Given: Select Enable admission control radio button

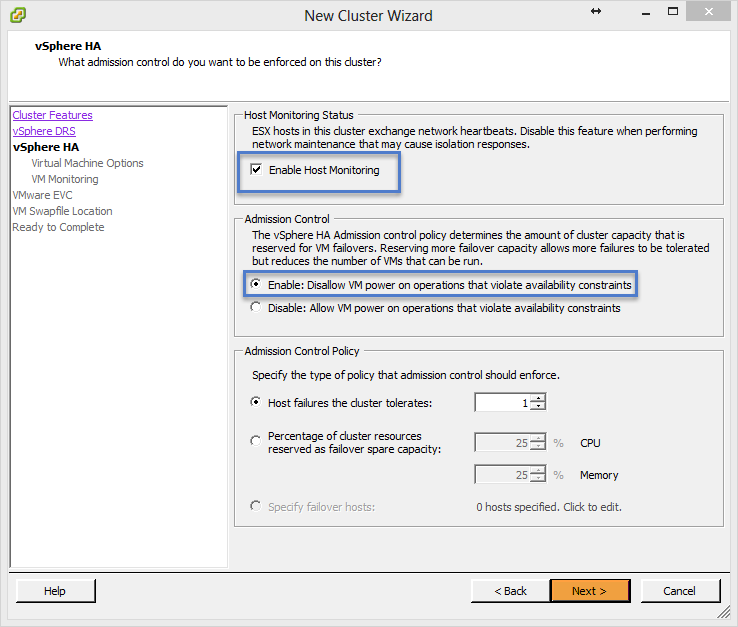Looking at the screenshot, I should (x=256, y=284).
